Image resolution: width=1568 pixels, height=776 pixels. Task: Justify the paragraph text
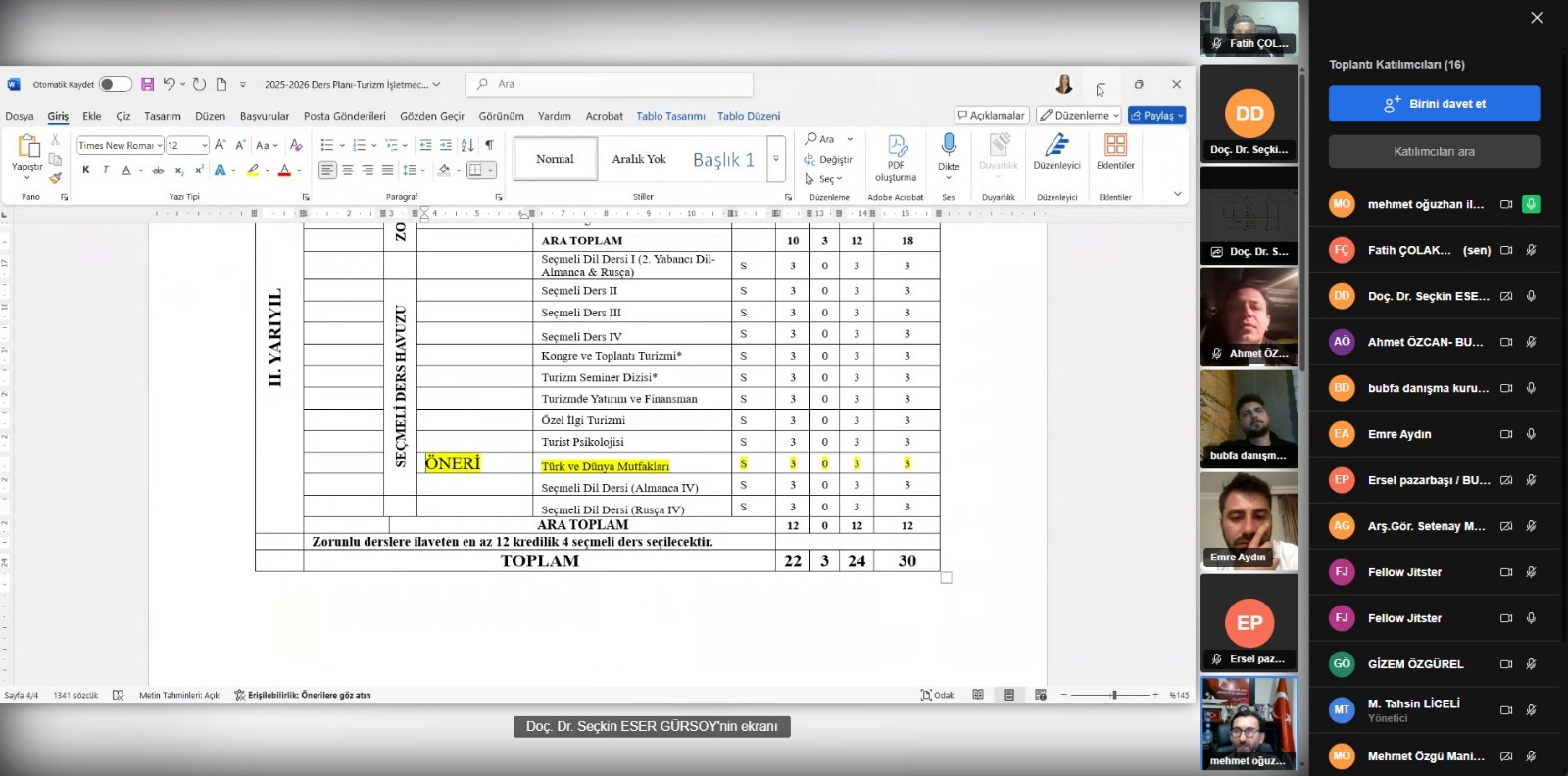388,170
